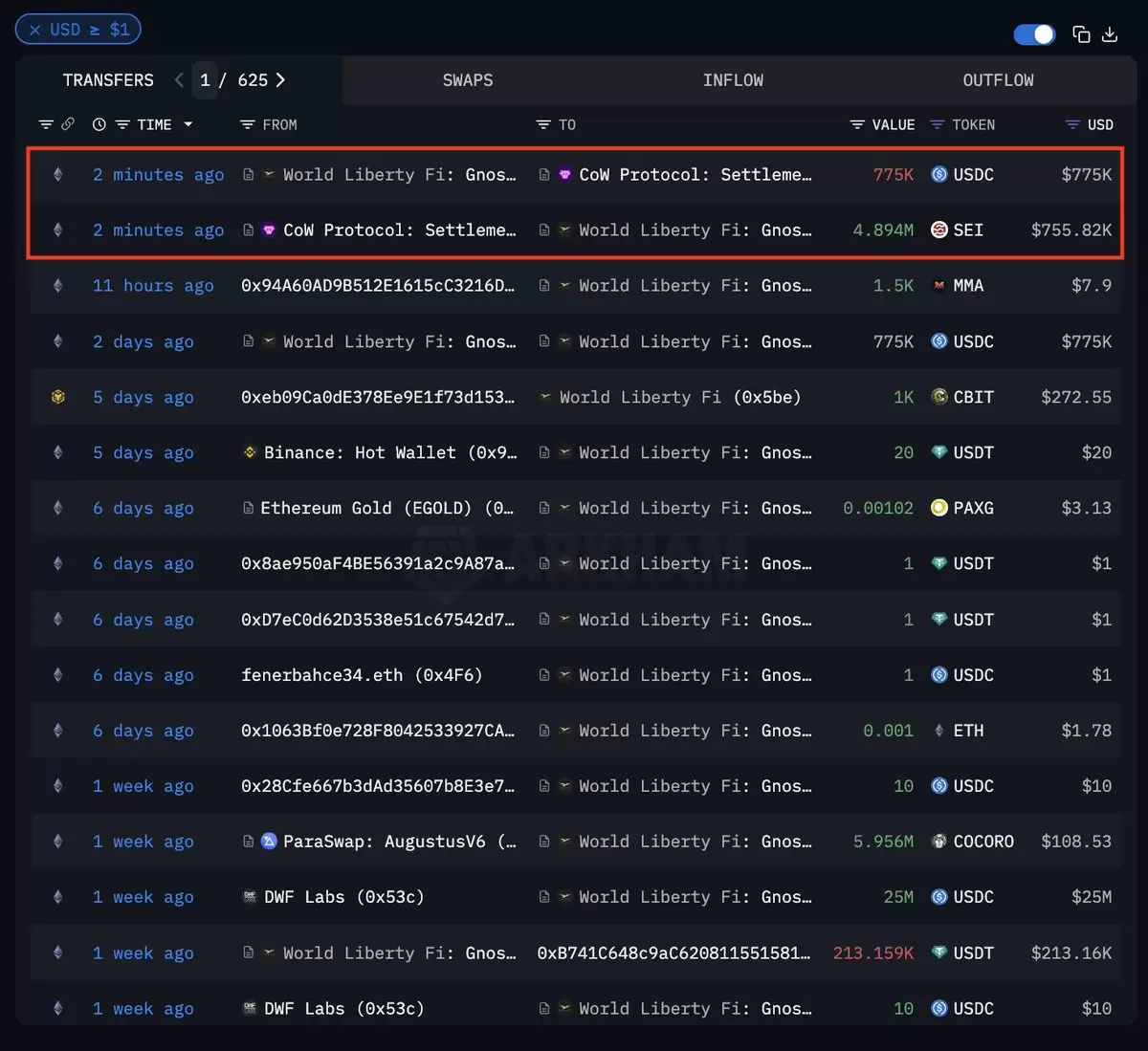Expand the TIME dropdown arrow

click(x=188, y=124)
